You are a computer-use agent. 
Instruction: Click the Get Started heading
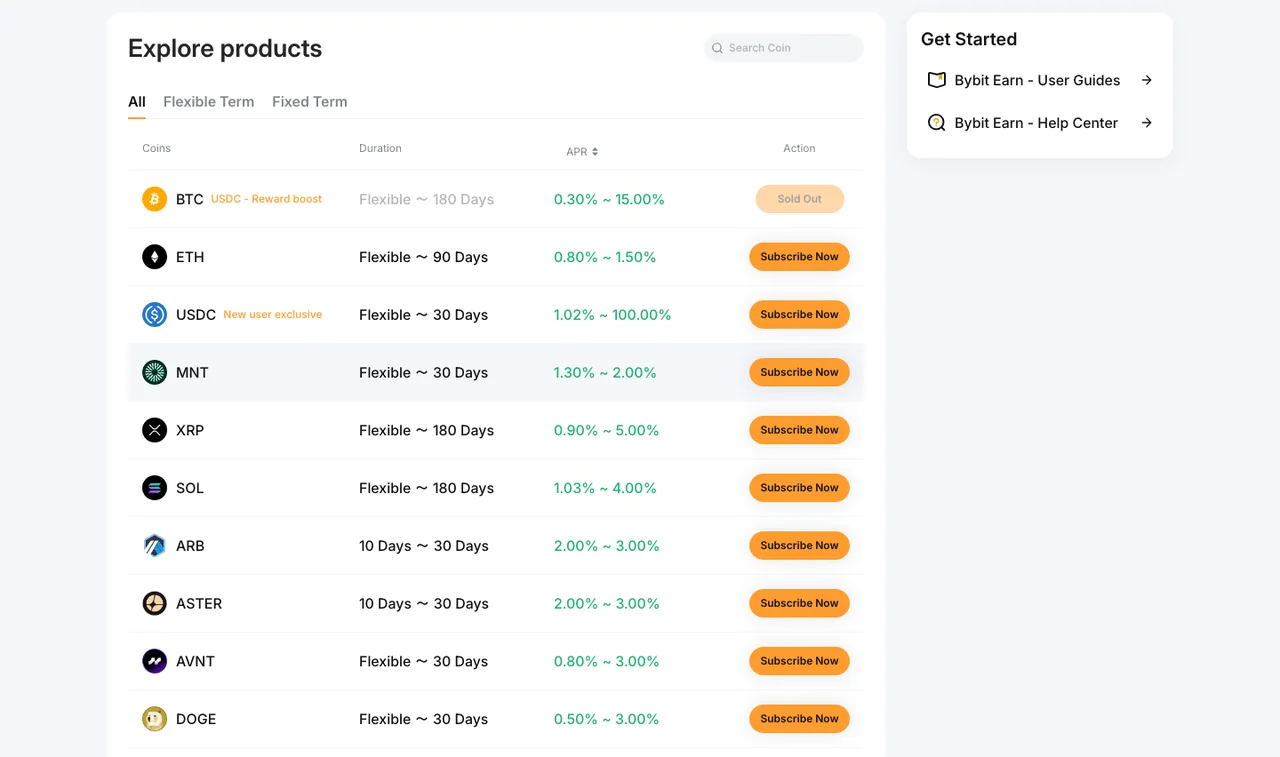tap(969, 39)
